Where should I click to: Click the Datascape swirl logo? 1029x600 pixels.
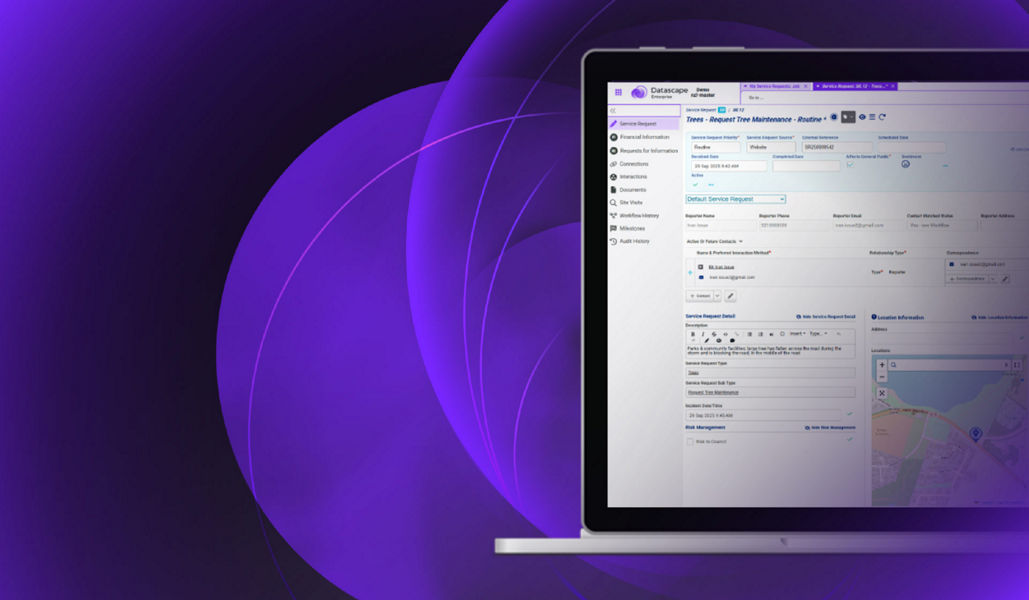click(x=639, y=93)
